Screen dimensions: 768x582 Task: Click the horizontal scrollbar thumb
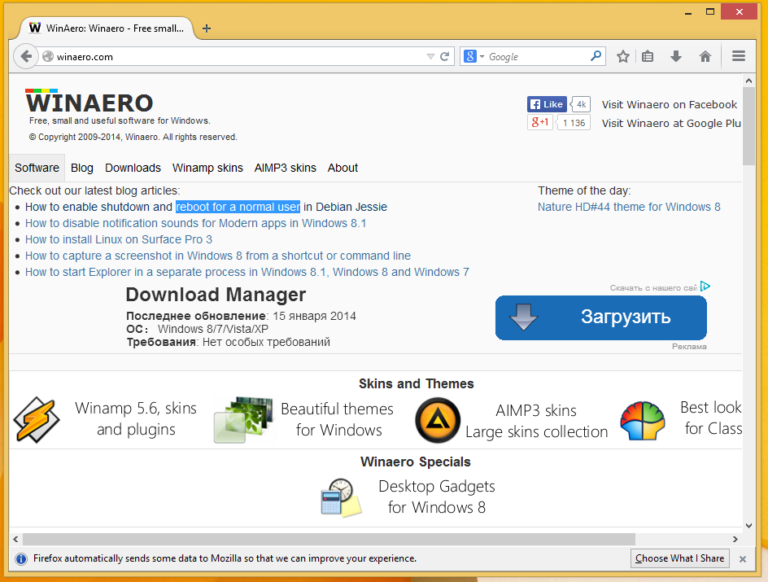[329, 539]
